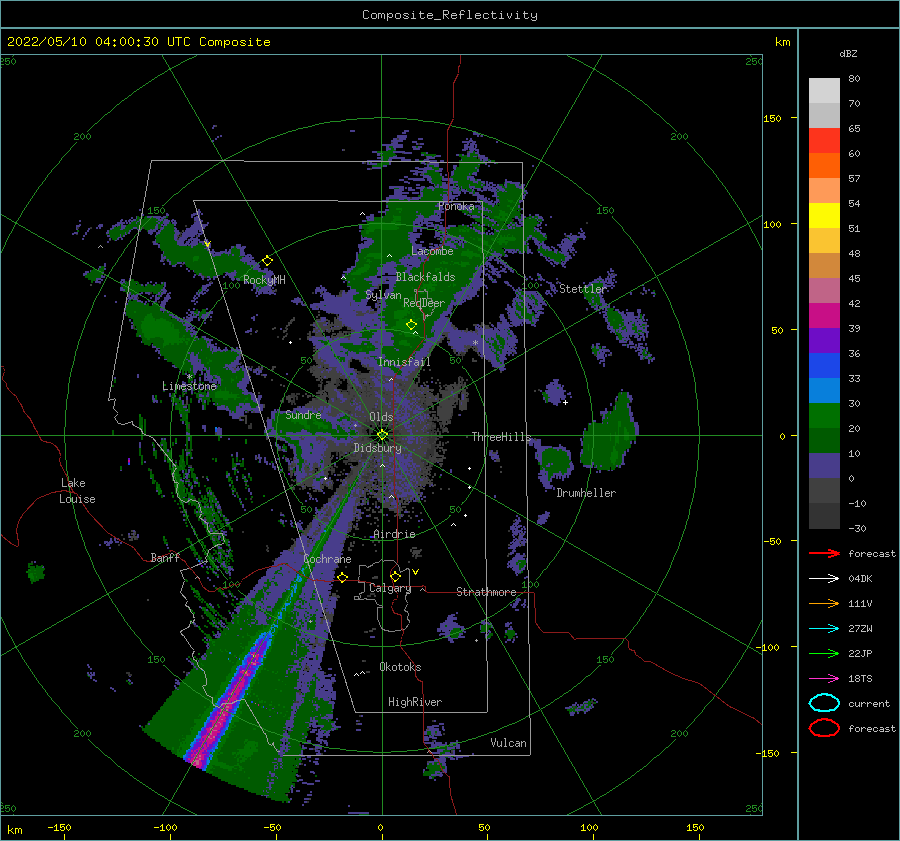The height and width of the screenshot is (841, 900).
Task: Click the Banff label
Action: coord(165,557)
